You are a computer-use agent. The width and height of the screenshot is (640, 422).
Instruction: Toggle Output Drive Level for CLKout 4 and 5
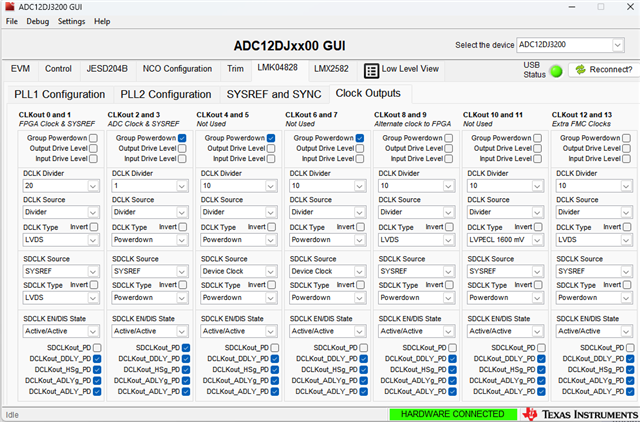pos(271,148)
